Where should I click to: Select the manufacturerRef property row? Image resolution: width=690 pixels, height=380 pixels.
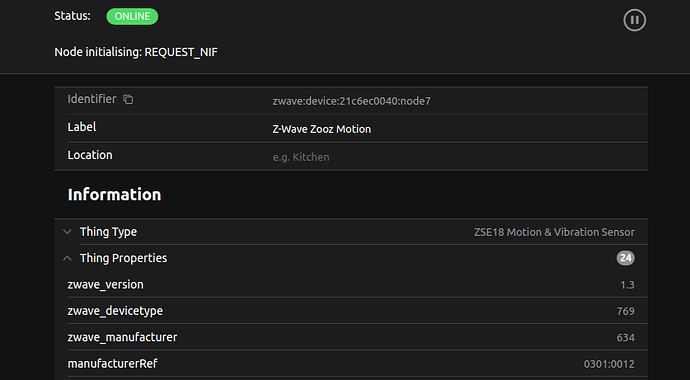(351, 364)
